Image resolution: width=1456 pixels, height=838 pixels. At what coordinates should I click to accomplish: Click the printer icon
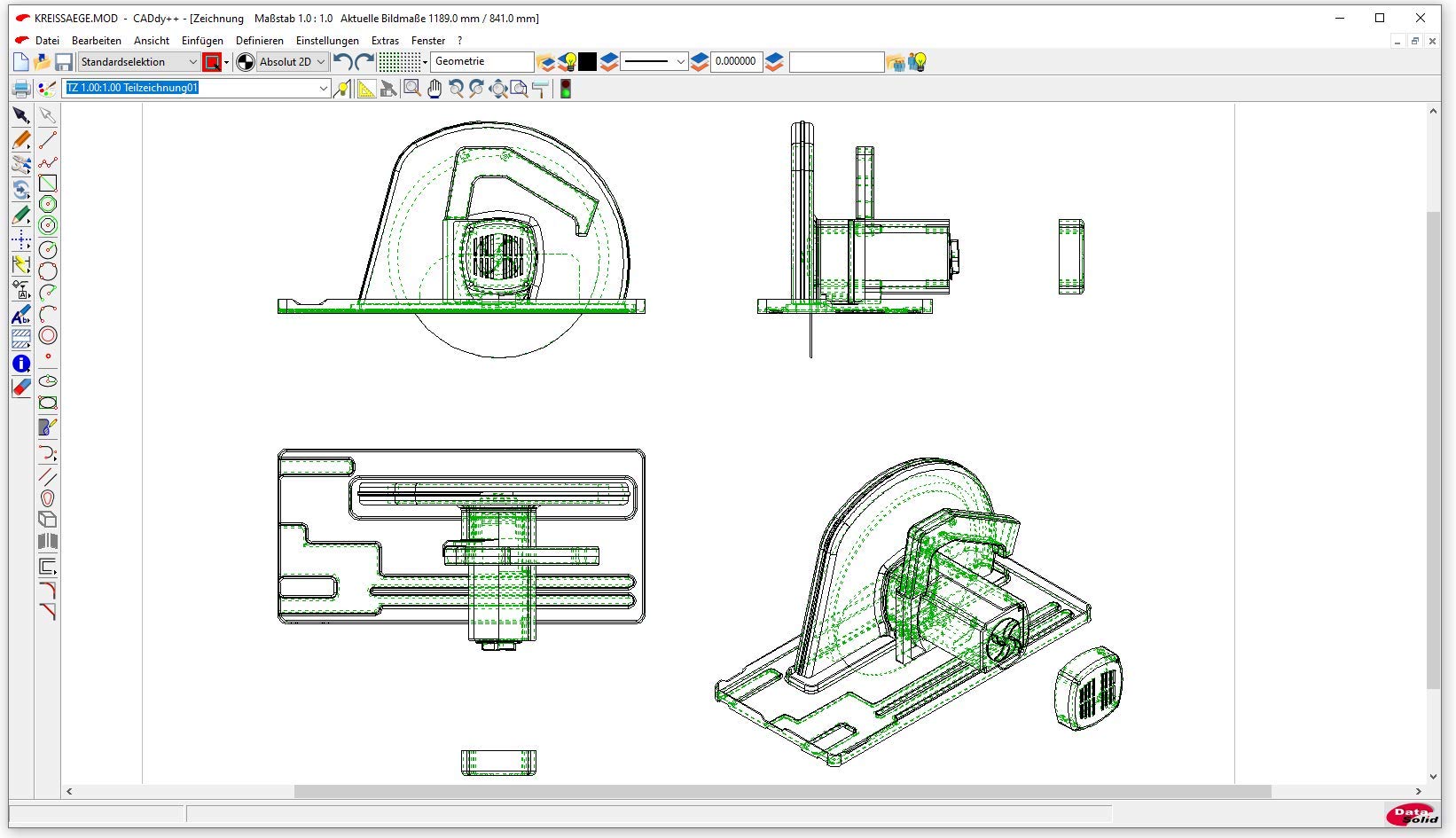21,89
